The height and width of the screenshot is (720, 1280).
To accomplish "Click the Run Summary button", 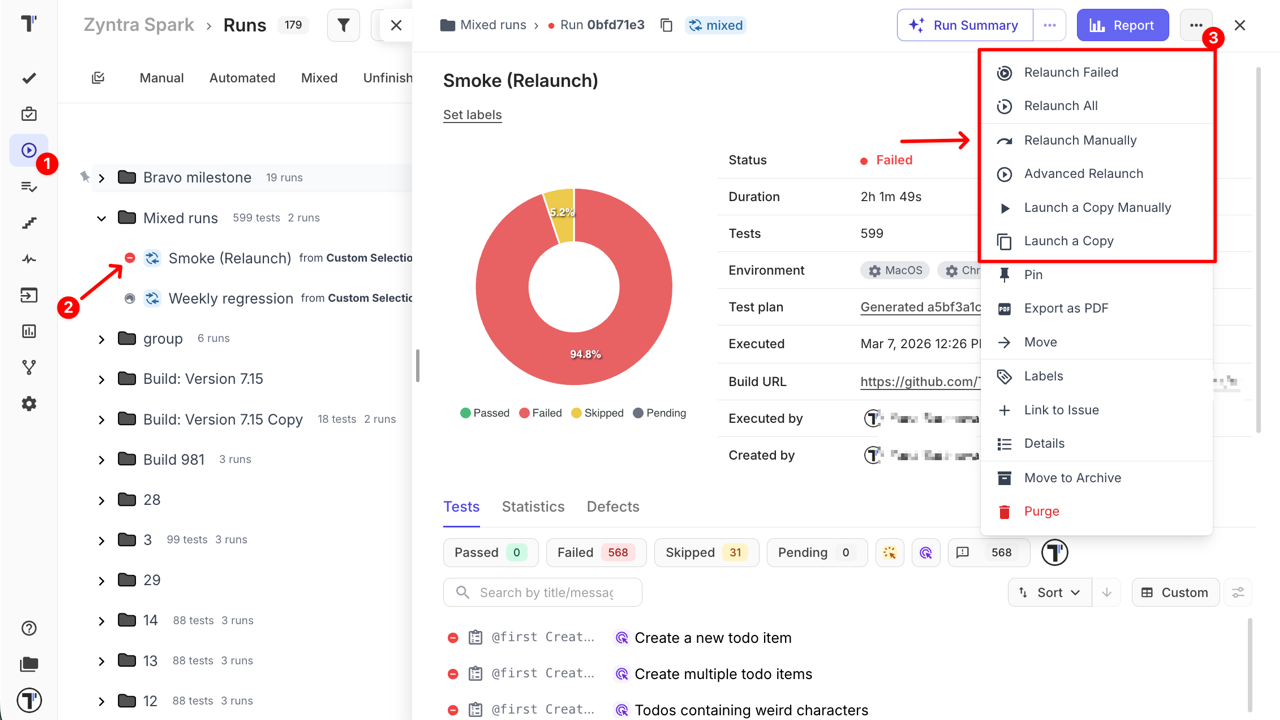I will tap(963, 25).
